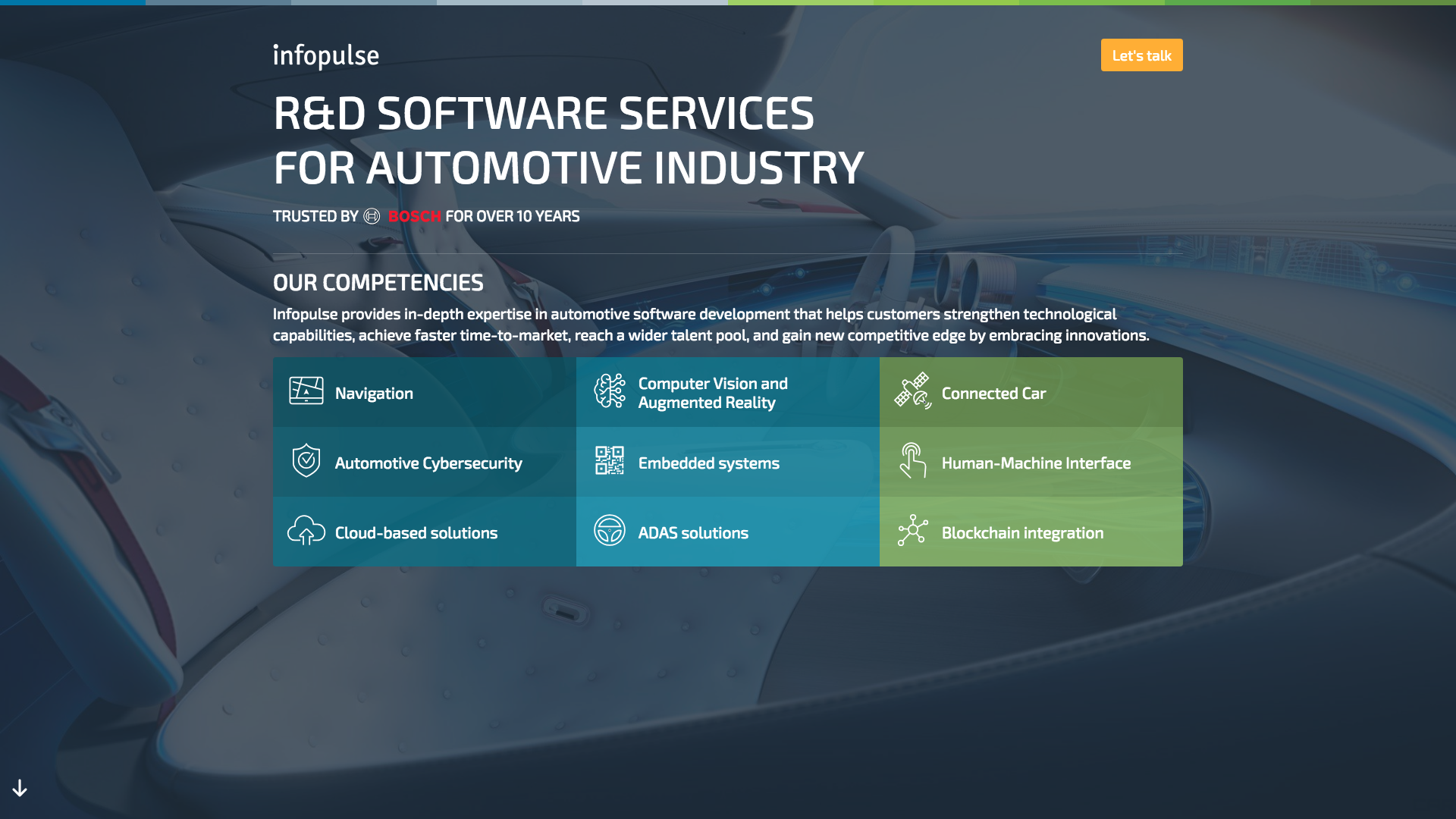This screenshot has width=1456, height=819.
Task: Click the Embedded systems QR-style icon
Action: click(x=610, y=460)
